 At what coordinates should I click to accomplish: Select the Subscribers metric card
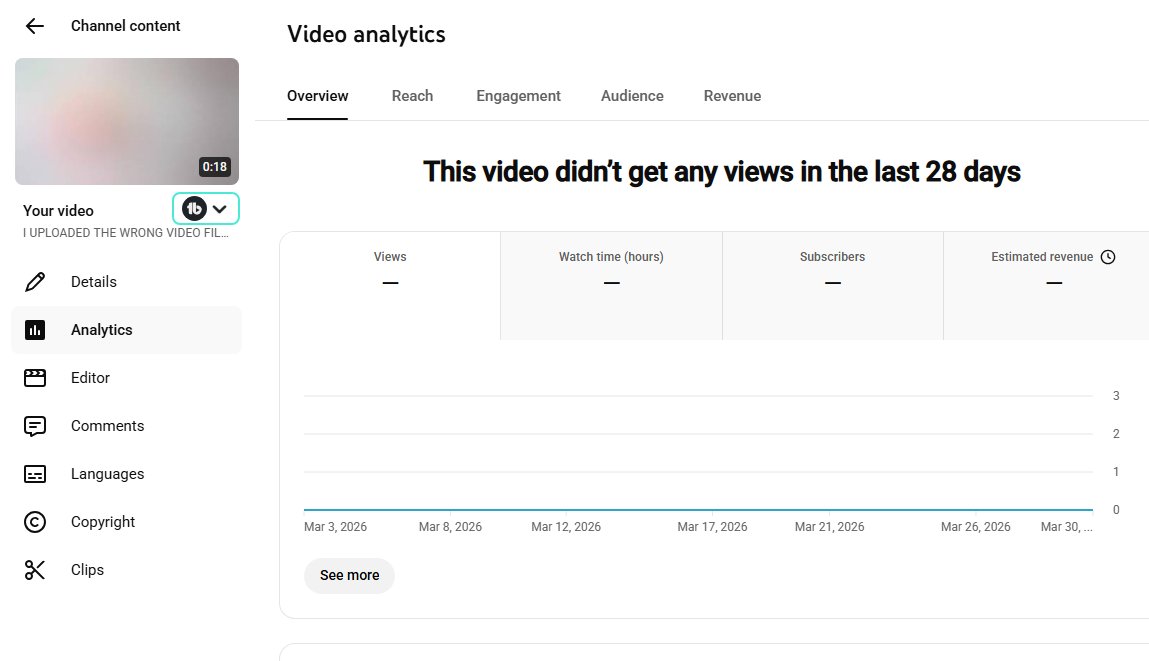(832, 286)
